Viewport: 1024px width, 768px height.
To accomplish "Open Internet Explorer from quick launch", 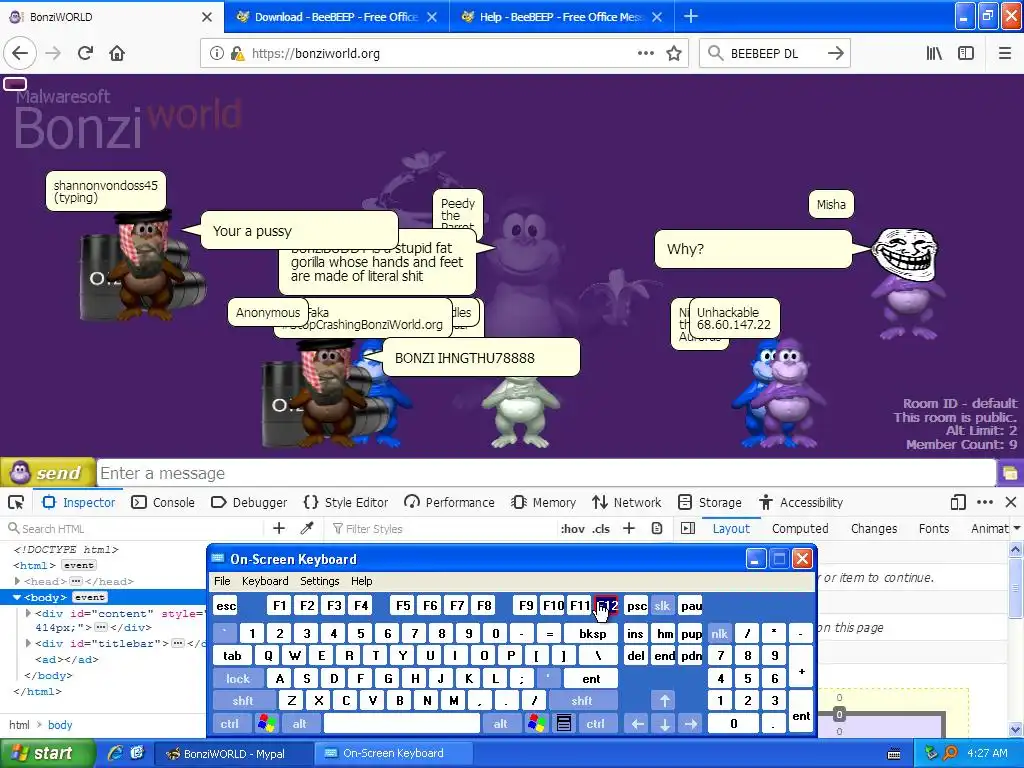I will click(x=115, y=753).
